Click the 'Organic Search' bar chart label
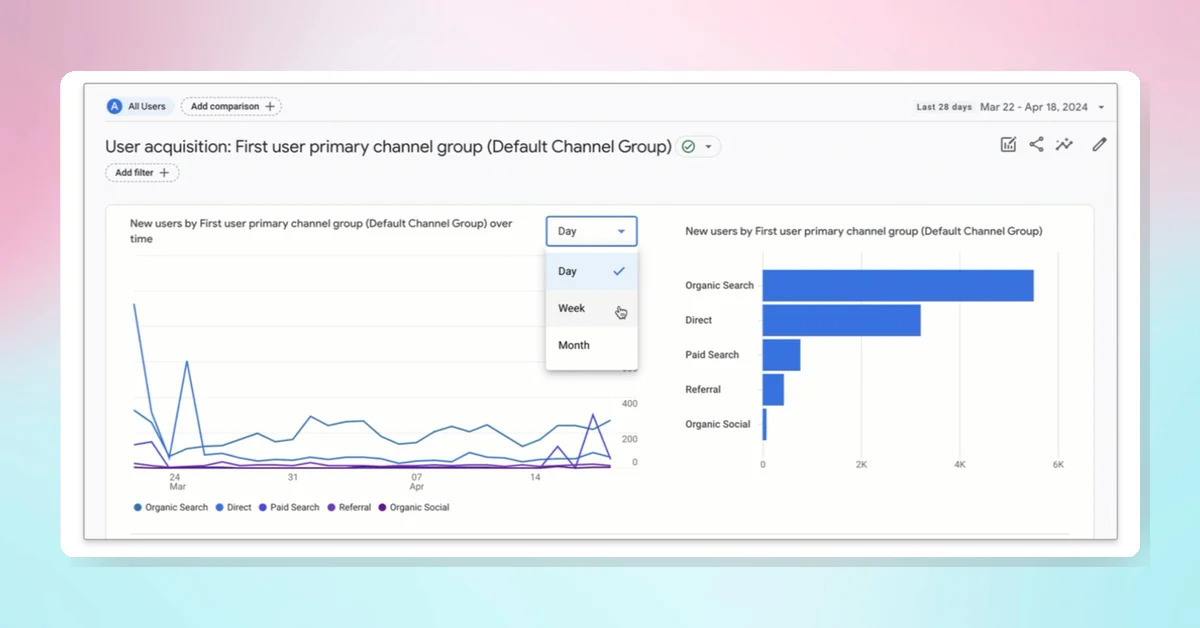This screenshot has width=1200, height=628. point(719,286)
